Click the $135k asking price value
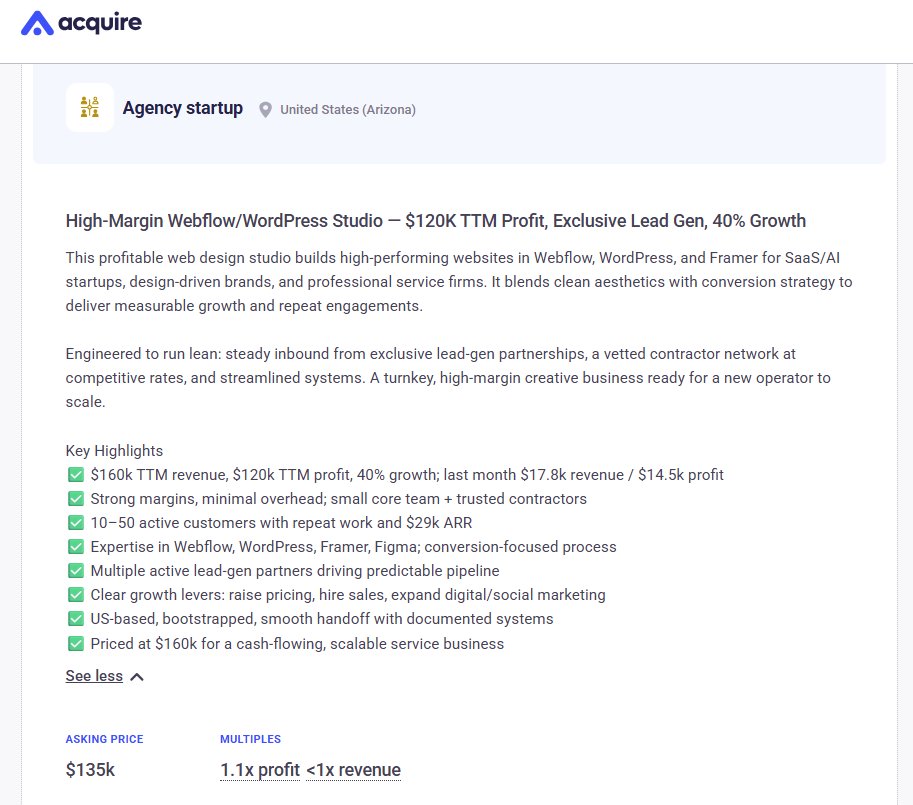 tap(90, 769)
